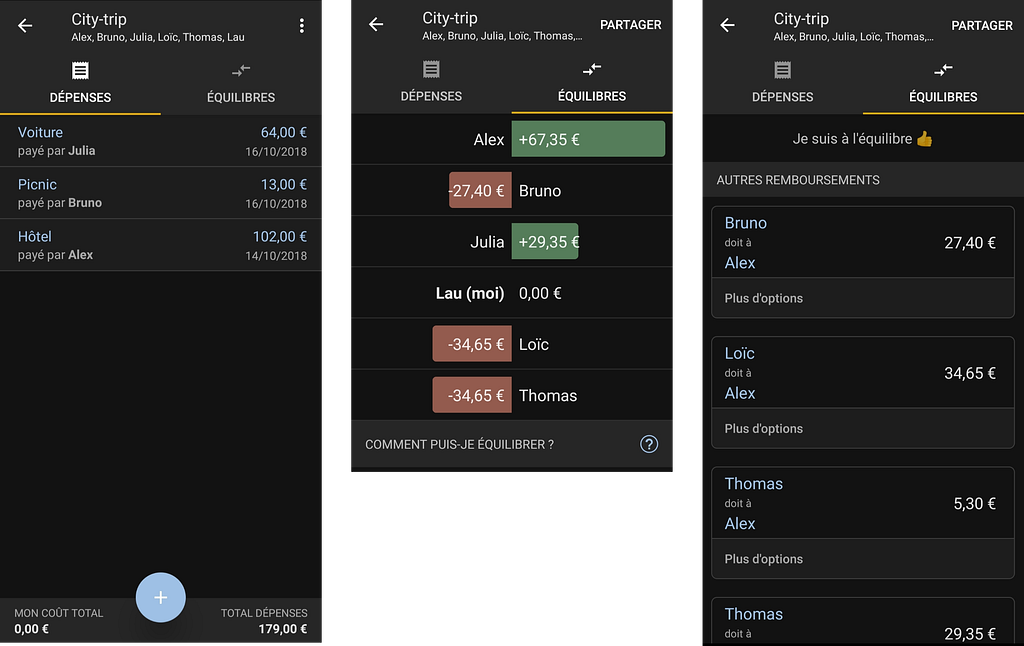The image size is (1024, 646).
Task: Open the Hôtel expense
Action: pyautogui.click(x=161, y=245)
